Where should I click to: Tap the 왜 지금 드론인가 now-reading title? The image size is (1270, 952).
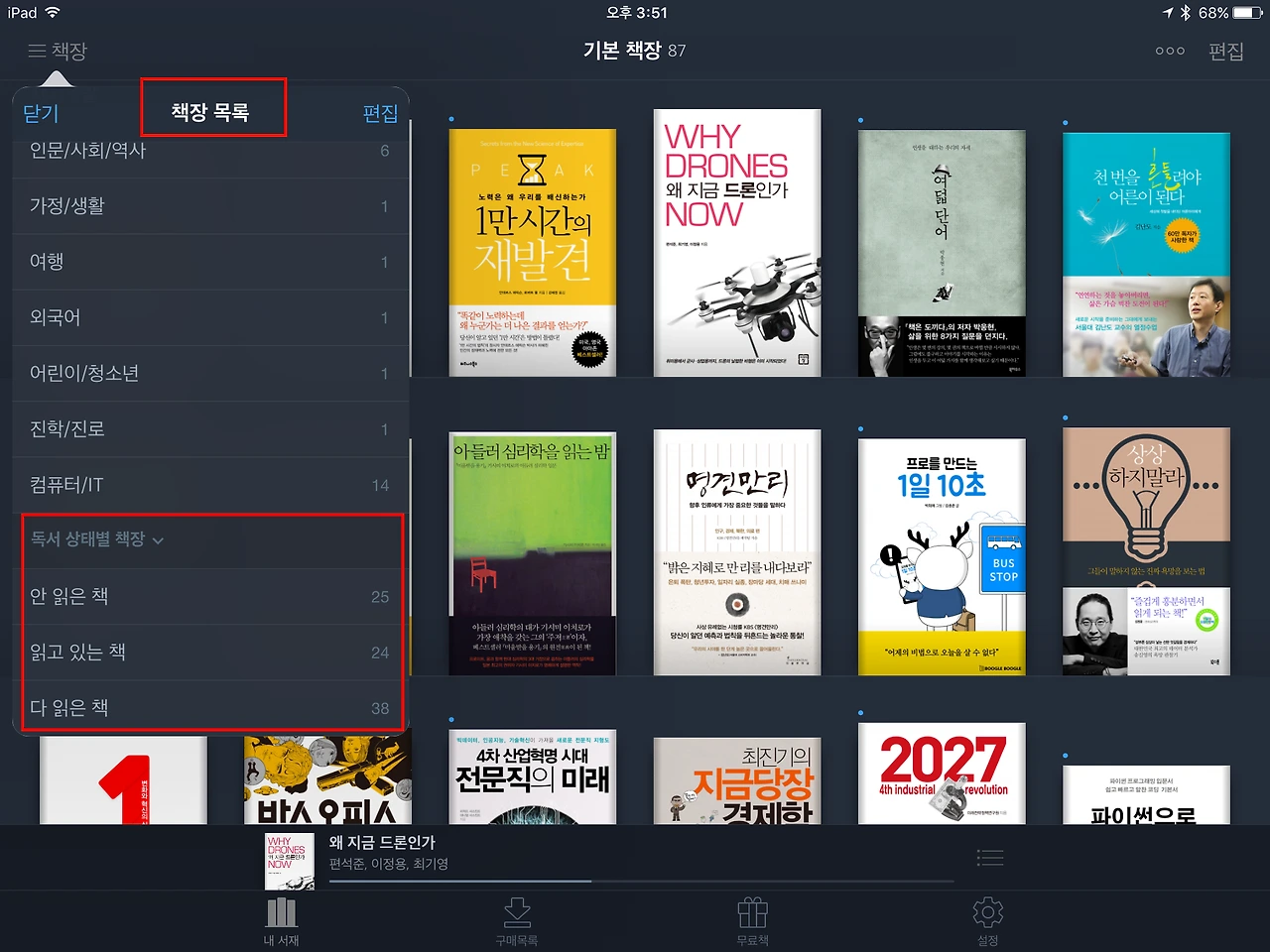pyautogui.click(x=383, y=842)
